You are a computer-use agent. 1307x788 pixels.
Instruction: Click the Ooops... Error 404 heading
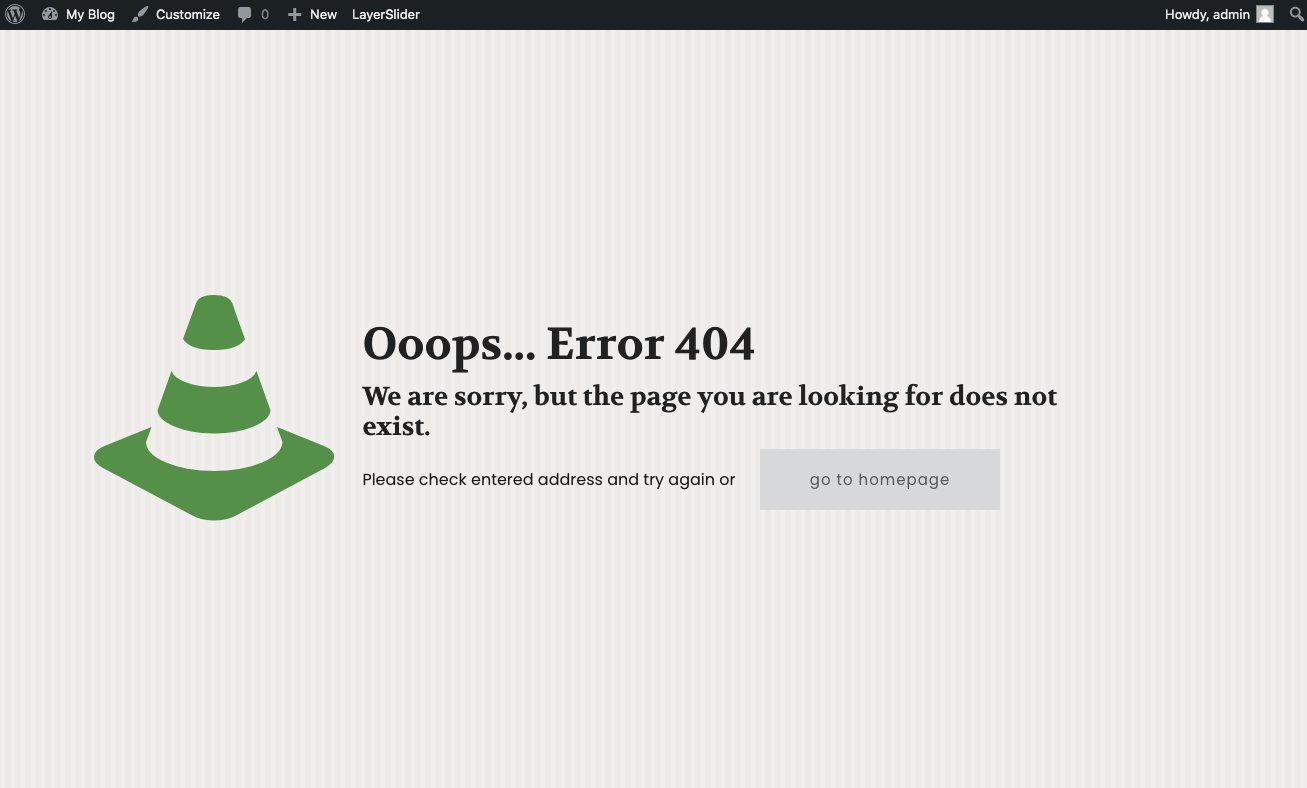[x=558, y=343]
